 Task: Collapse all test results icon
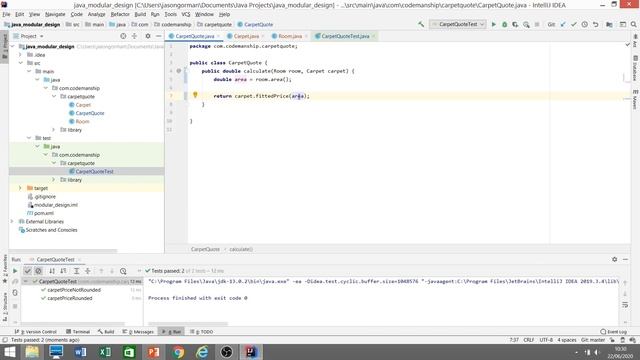click(x=88, y=271)
